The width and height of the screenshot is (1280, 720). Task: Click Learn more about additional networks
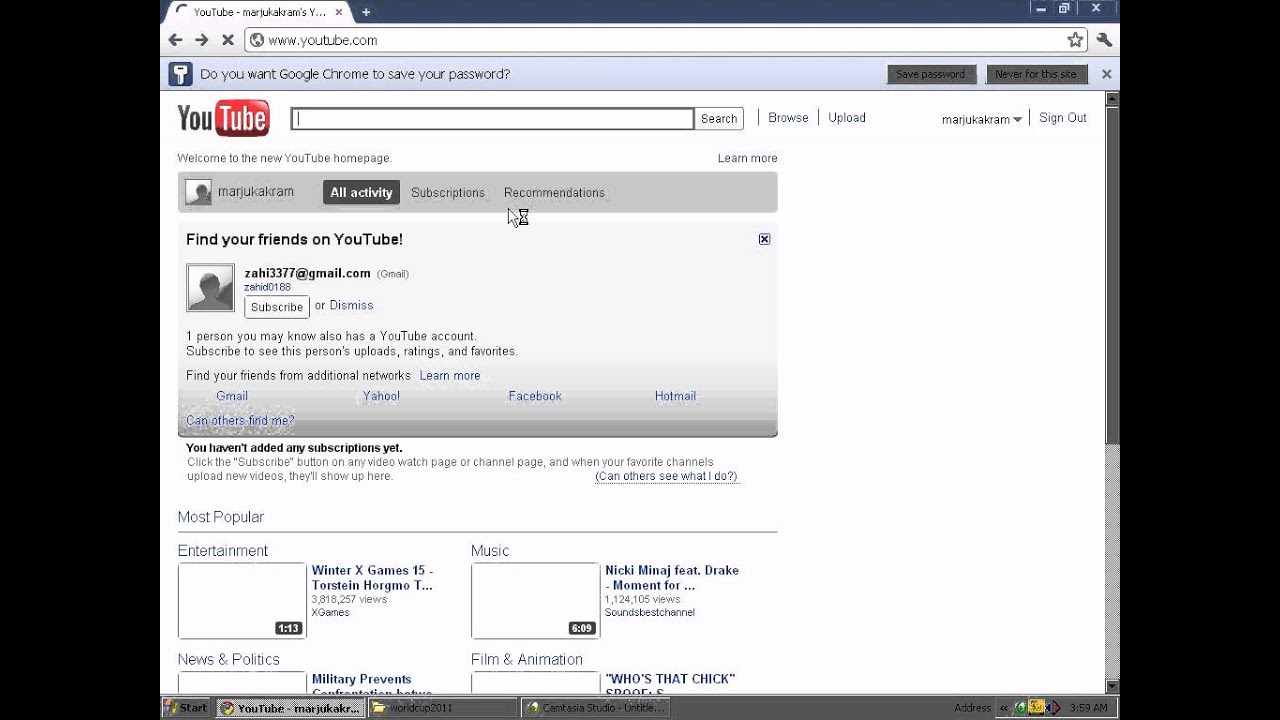click(450, 376)
